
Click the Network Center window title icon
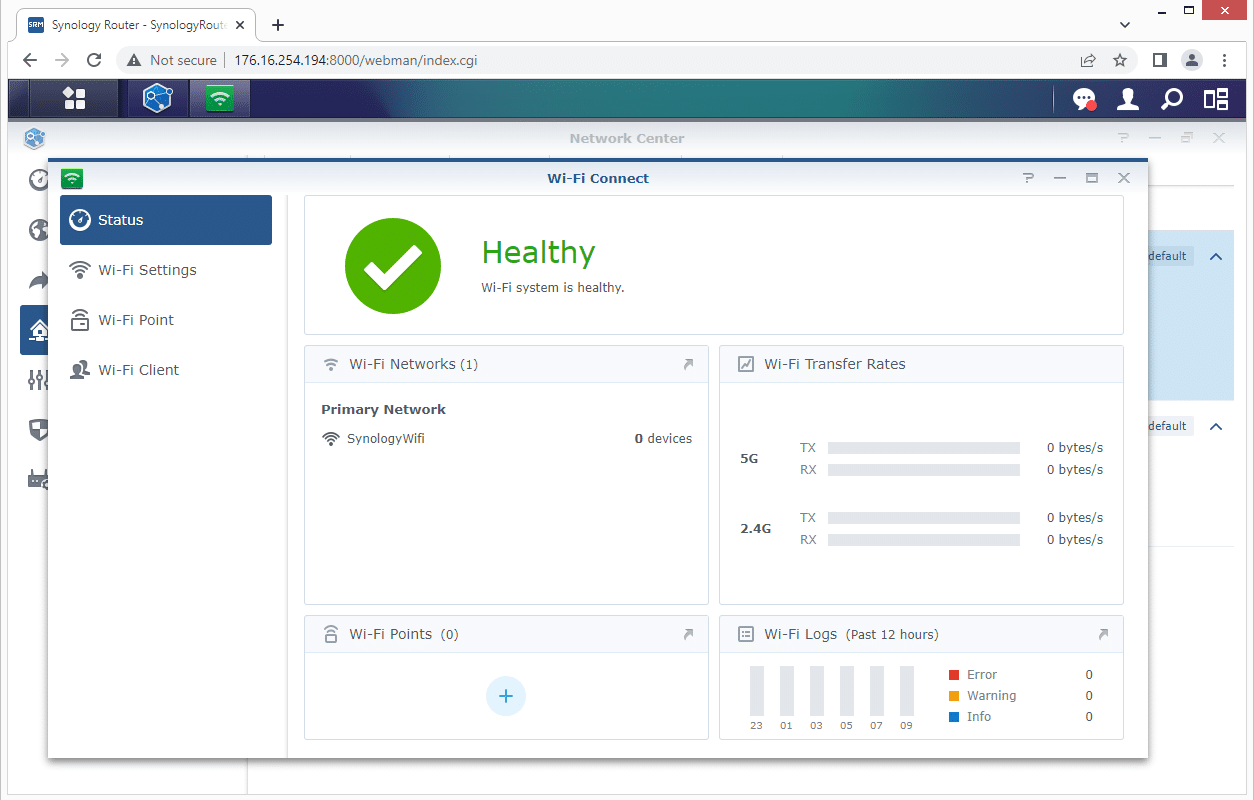click(x=36, y=138)
